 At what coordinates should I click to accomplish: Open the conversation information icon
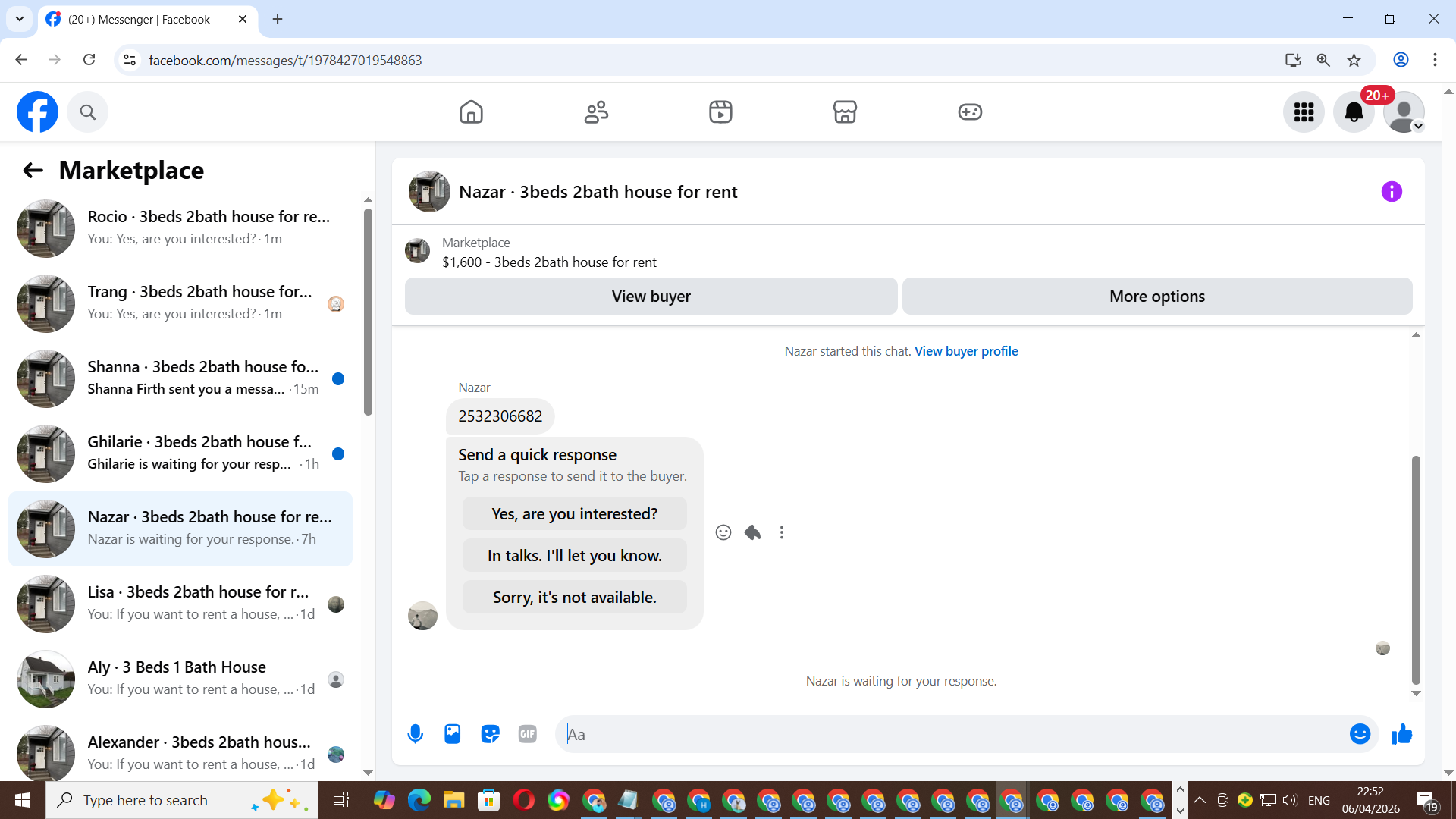pos(1392,191)
